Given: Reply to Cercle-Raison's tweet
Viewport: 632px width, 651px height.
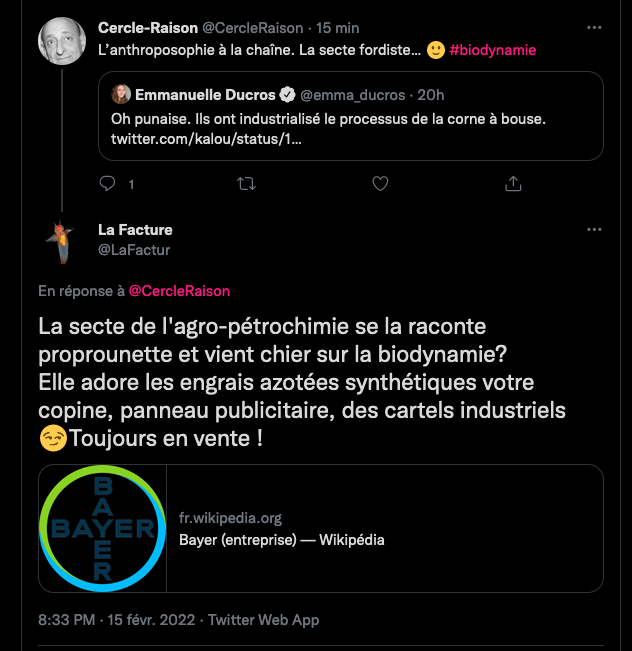Looking at the screenshot, I should [109, 184].
